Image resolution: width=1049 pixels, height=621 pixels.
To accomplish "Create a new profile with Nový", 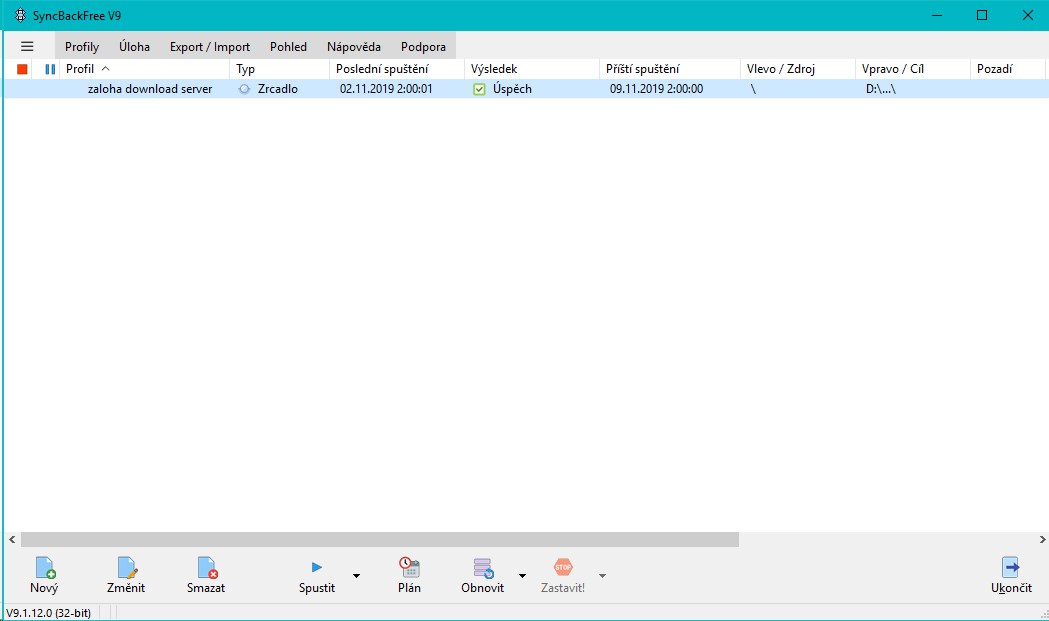I will (44, 575).
